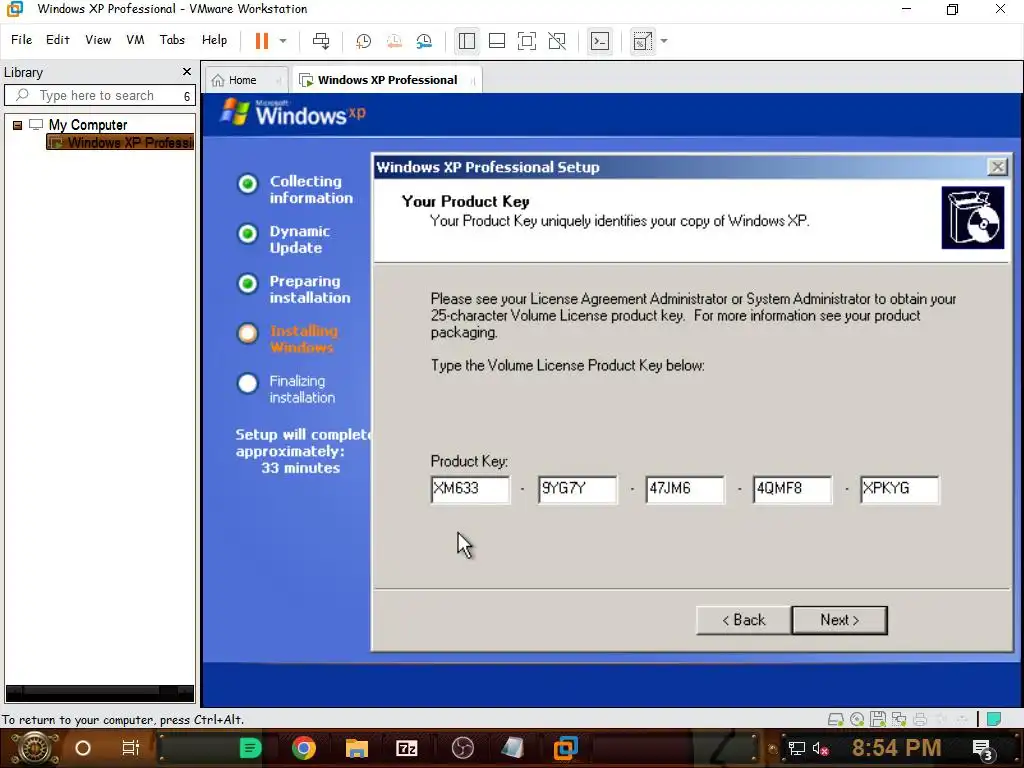Launch Google Chrome from taskbar
Screen dimensions: 1024x768
pos(304,748)
